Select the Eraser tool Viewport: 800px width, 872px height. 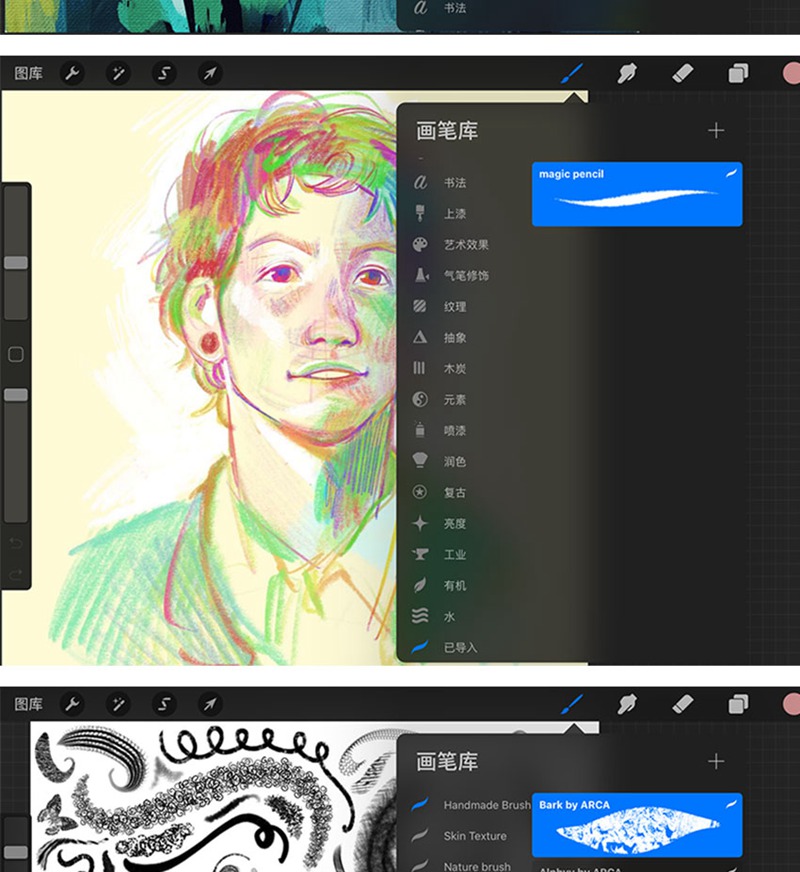pyautogui.click(x=683, y=72)
